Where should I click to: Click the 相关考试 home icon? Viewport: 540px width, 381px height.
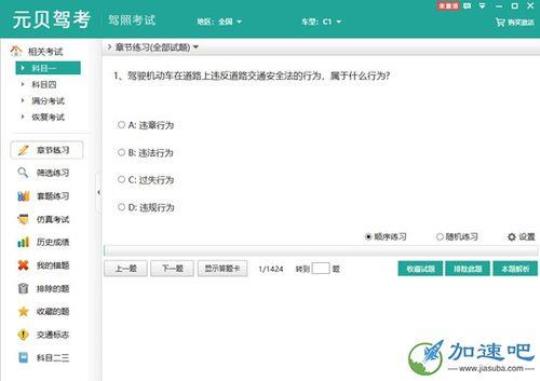click(x=15, y=51)
